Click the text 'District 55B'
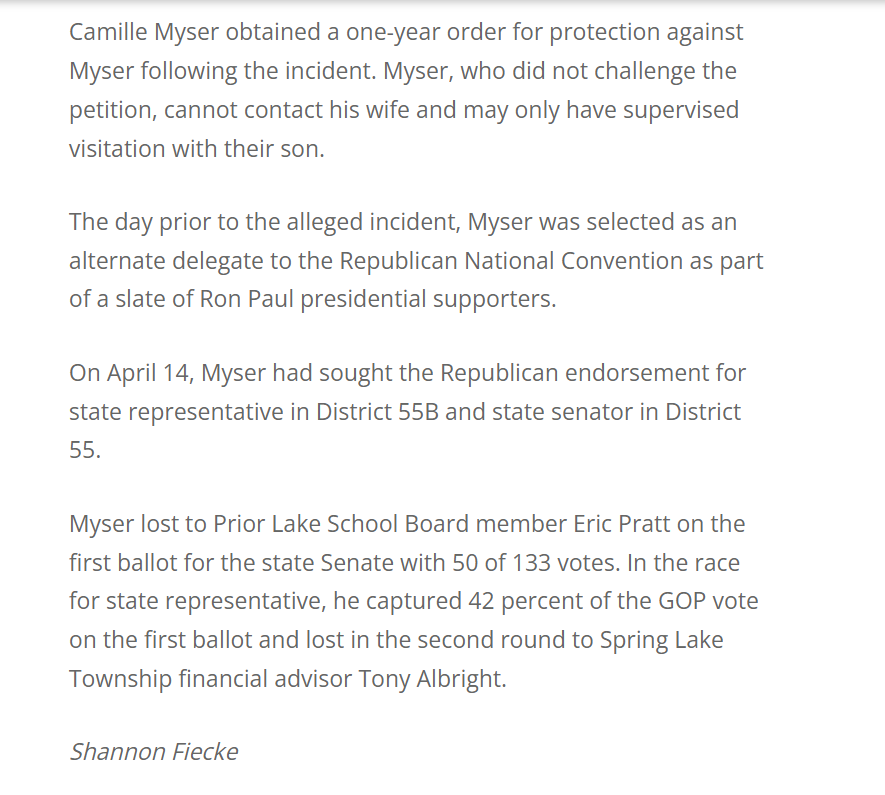885x795 pixels. coord(377,412)
